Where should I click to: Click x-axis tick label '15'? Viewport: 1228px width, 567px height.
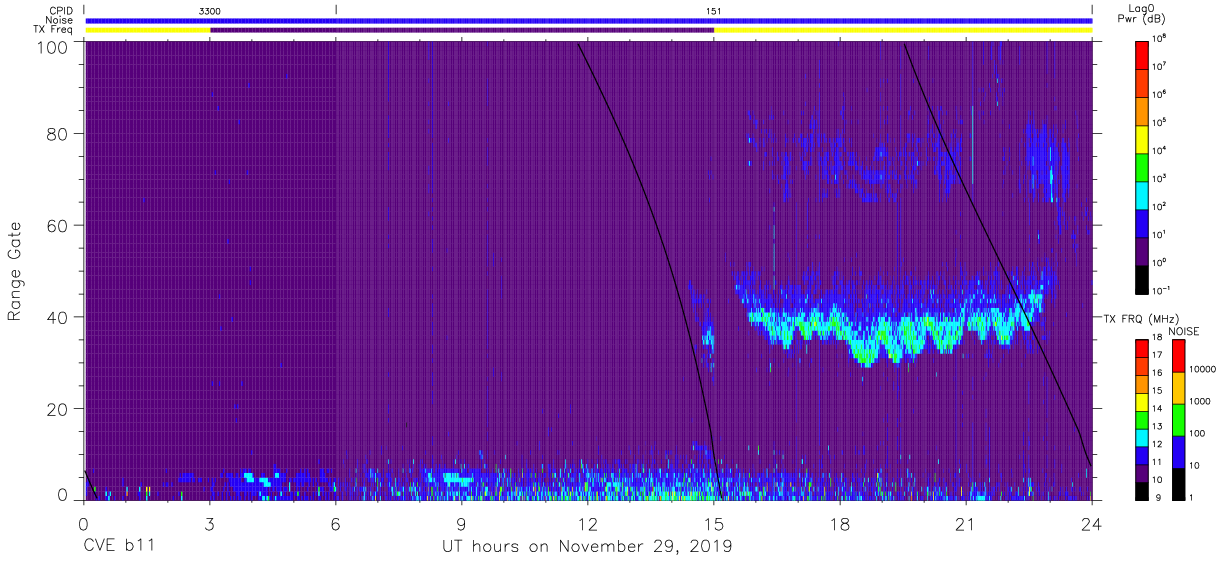click(713, 523)
